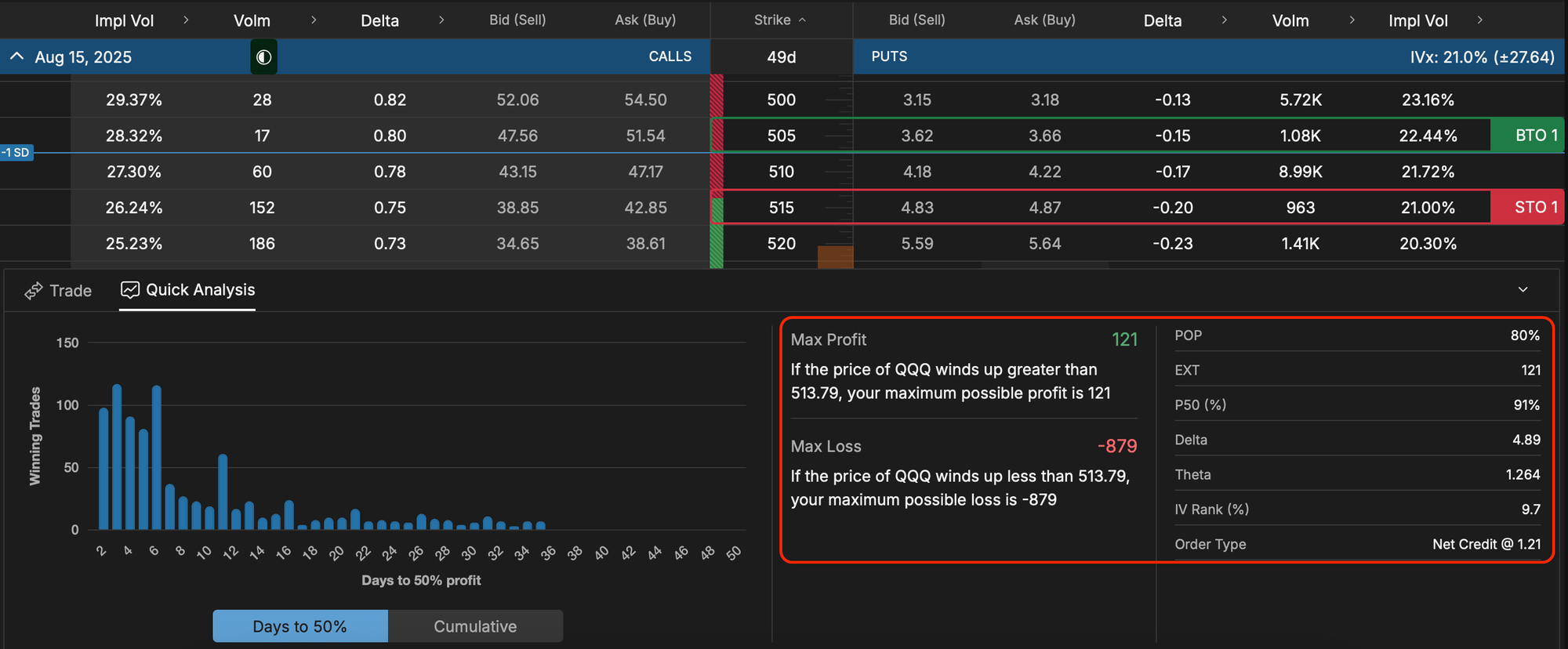Image resolution: width=1568 pixels, height=649 pixels.
Task: Click call ask 42.85 at 515 strike
Action: [x=646, y=208]
